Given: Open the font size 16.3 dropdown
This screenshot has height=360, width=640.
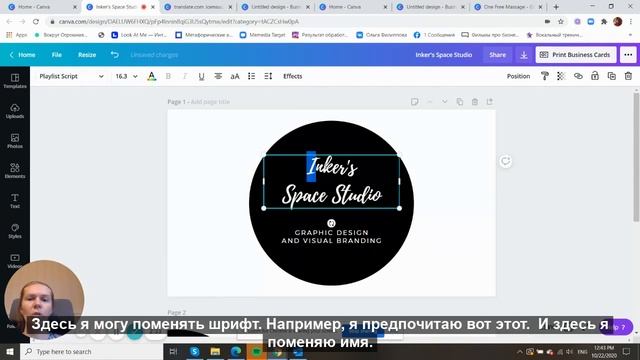Looking at the screenshot, I should tap(126, 76).
